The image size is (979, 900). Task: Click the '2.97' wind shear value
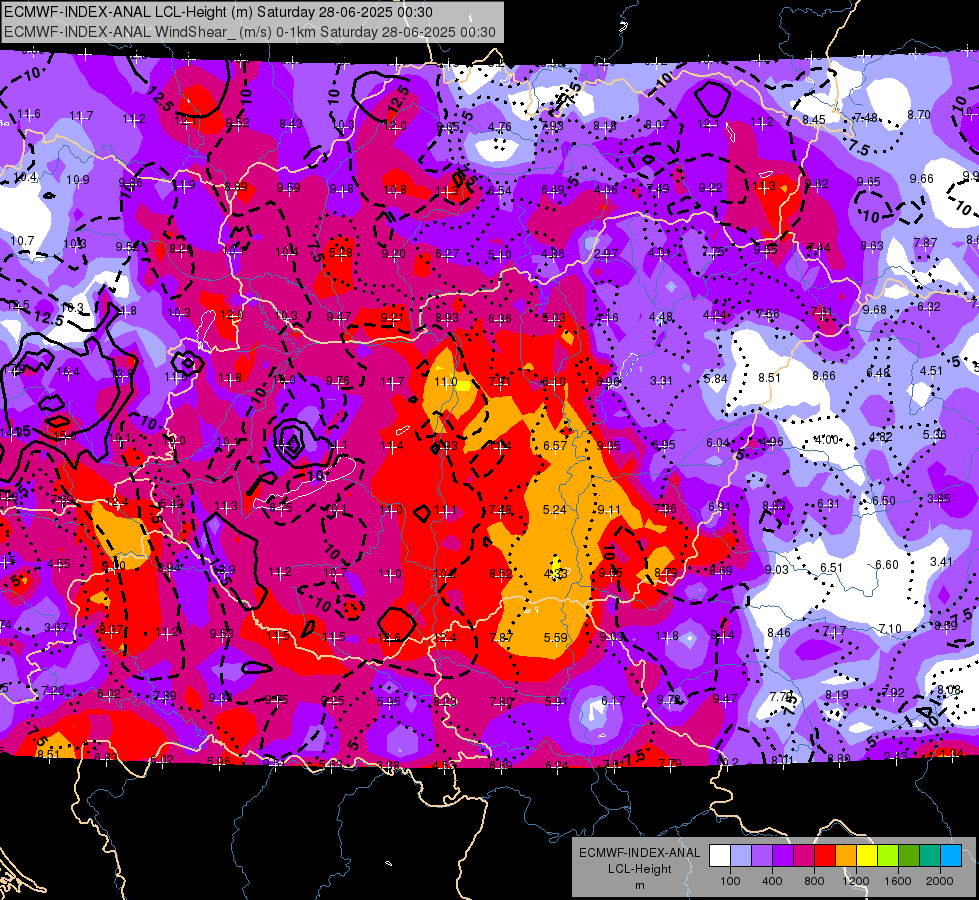(x=606, y=254)
